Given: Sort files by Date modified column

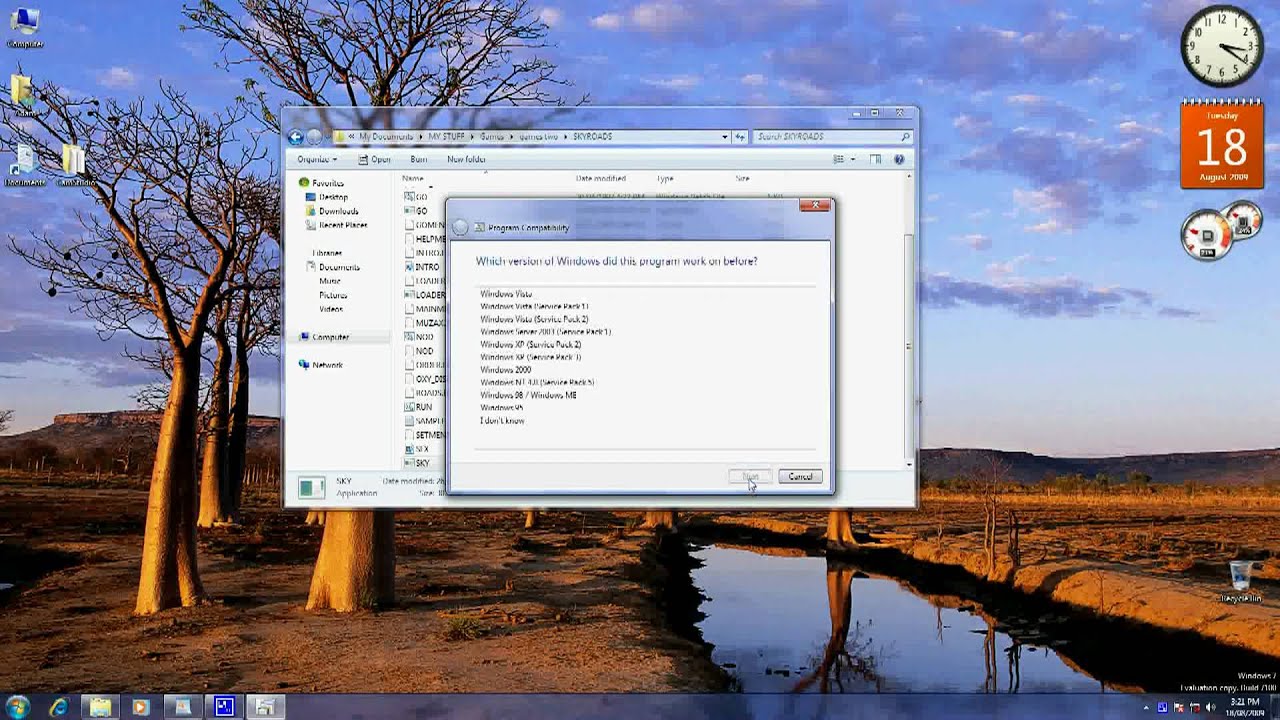Looking at the screenshot, I should [600, 178].
